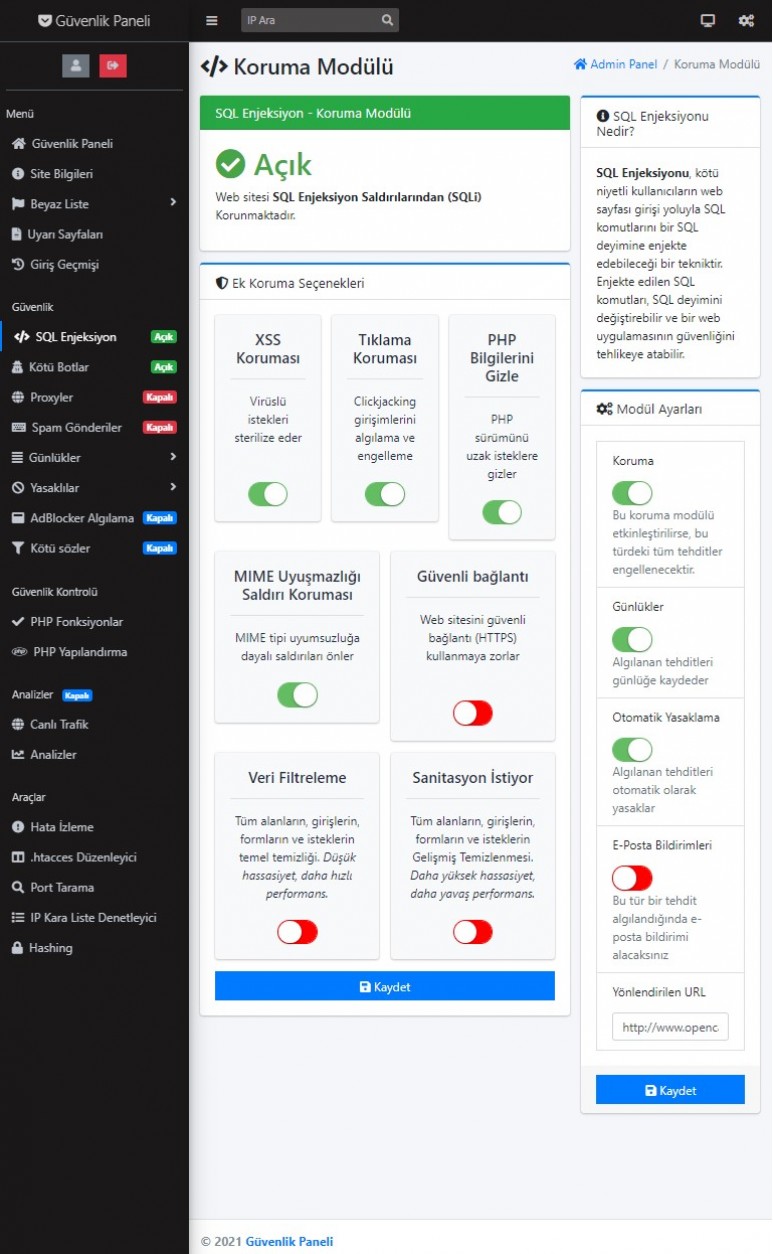
Task: Click the Güvenlik Paneli footer link
Action: click(289, 1241)
